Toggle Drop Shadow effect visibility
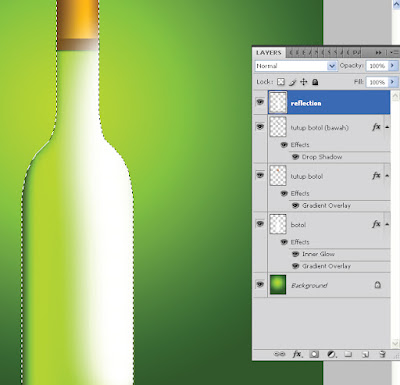 (295, 157)
